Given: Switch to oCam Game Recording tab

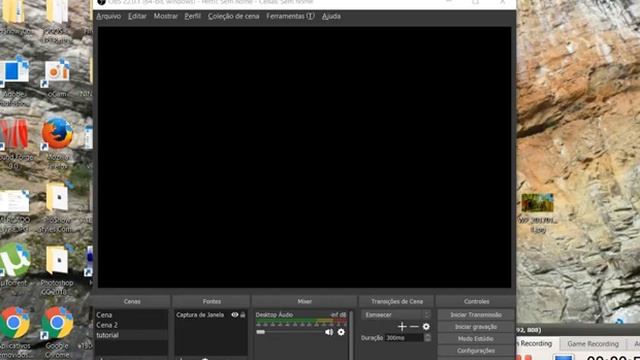Looking at the screenshot, I should point(593,344).
